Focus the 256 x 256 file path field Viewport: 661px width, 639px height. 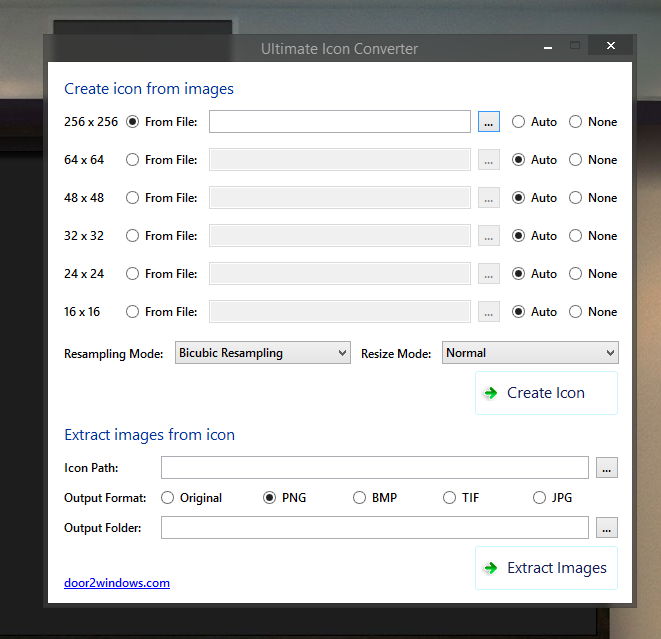[x=340, y=122]
